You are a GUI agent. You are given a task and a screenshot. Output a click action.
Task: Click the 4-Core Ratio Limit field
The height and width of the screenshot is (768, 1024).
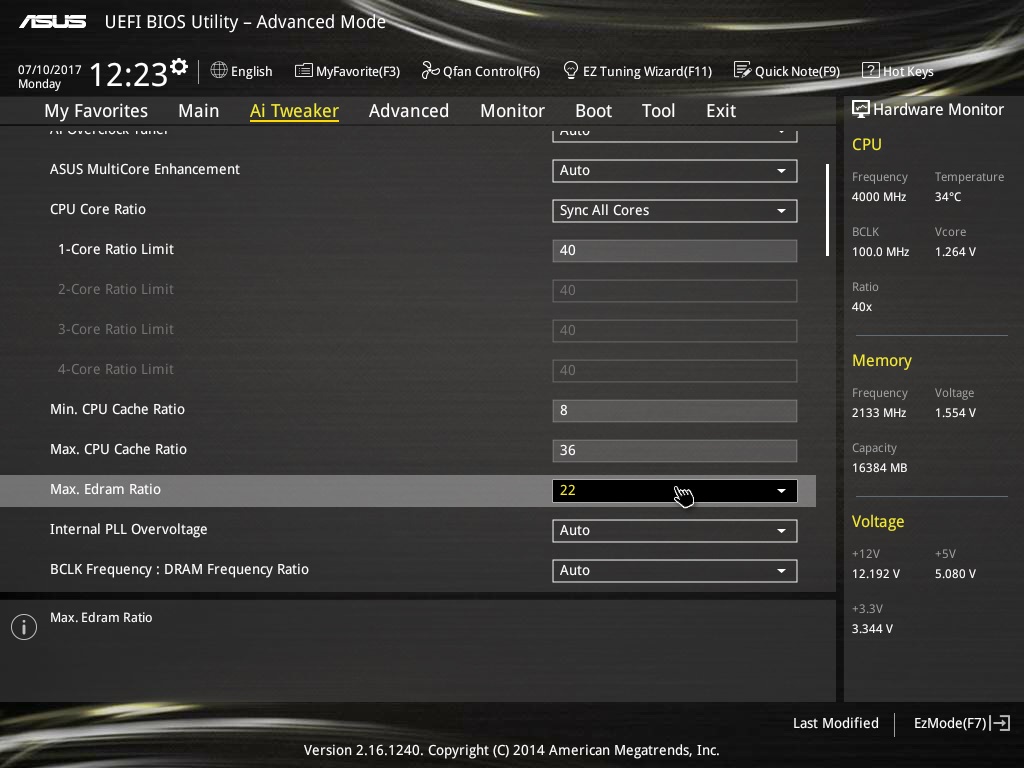pyautogui.click(x=675, y=370)
